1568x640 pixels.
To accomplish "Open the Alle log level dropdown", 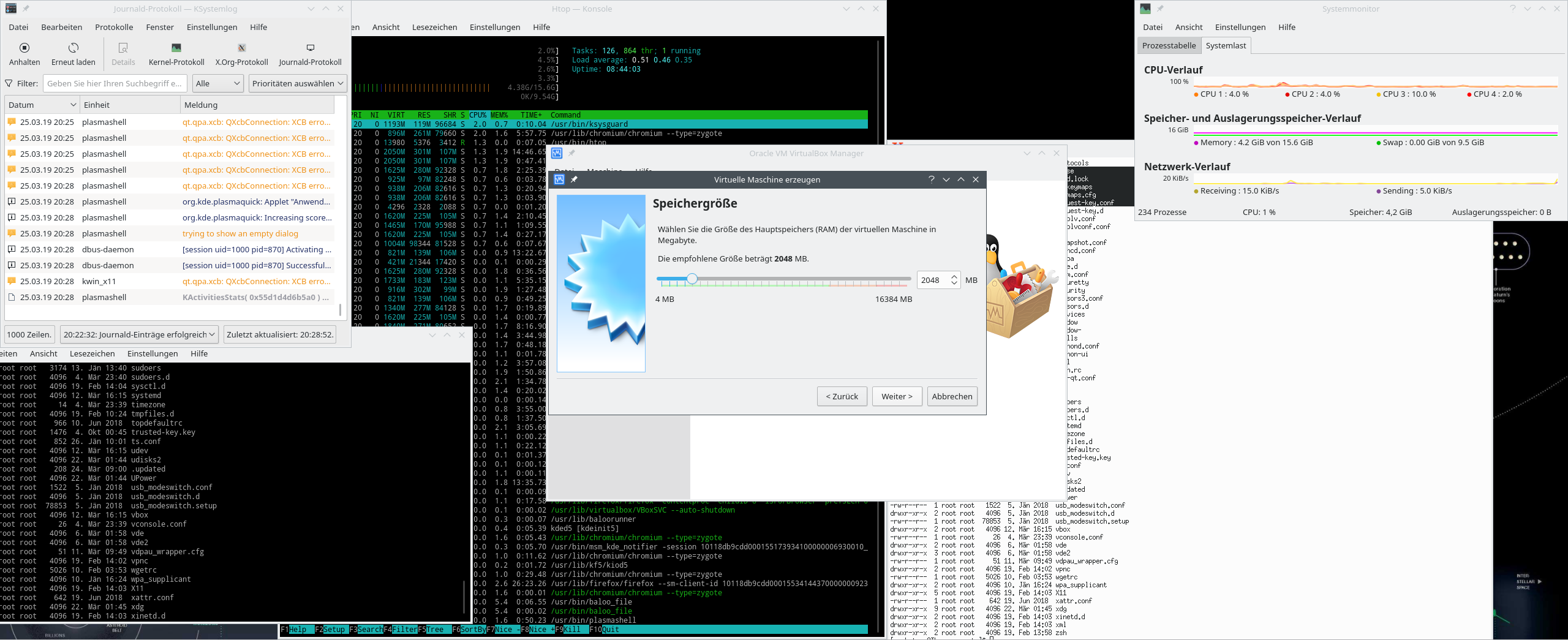I will click(218, 83).
